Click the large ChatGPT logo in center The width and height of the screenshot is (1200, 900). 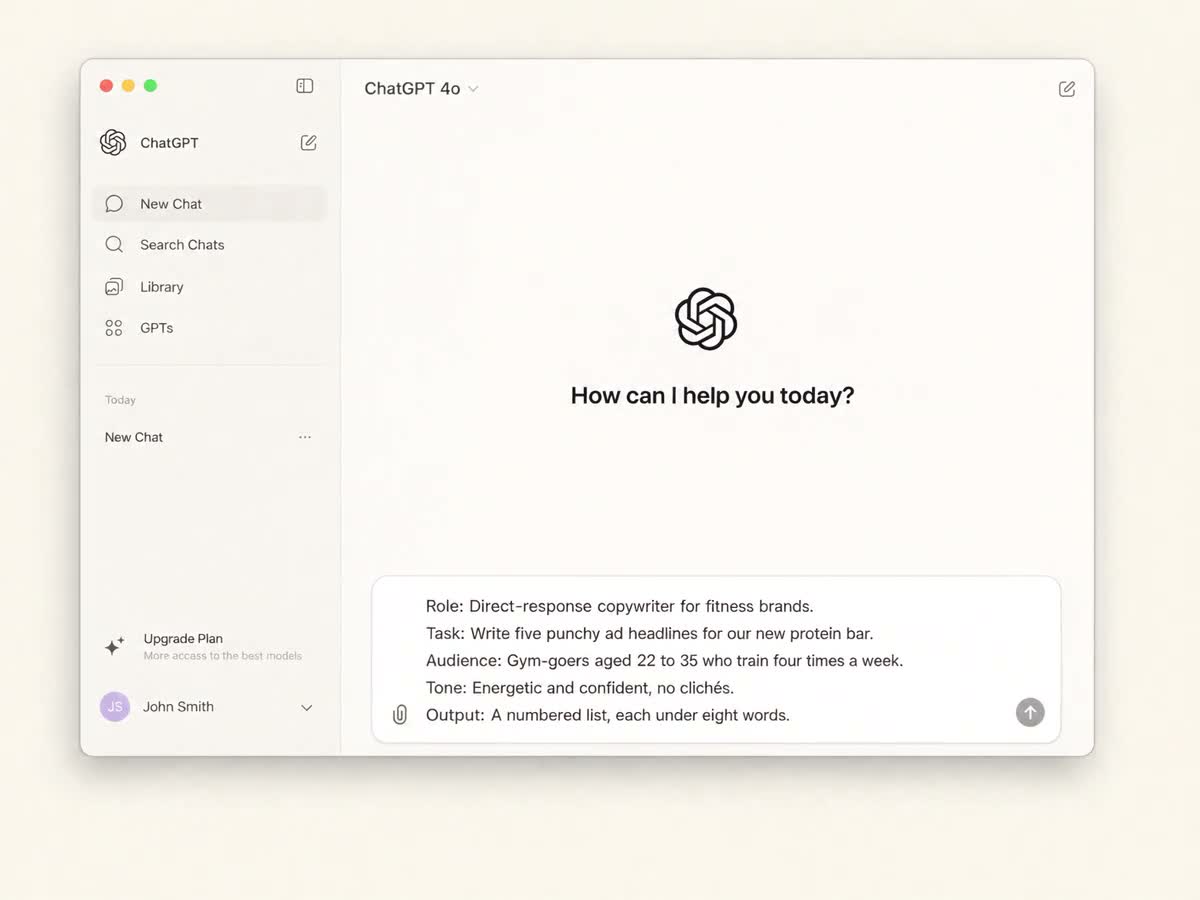tap(706, 319)
